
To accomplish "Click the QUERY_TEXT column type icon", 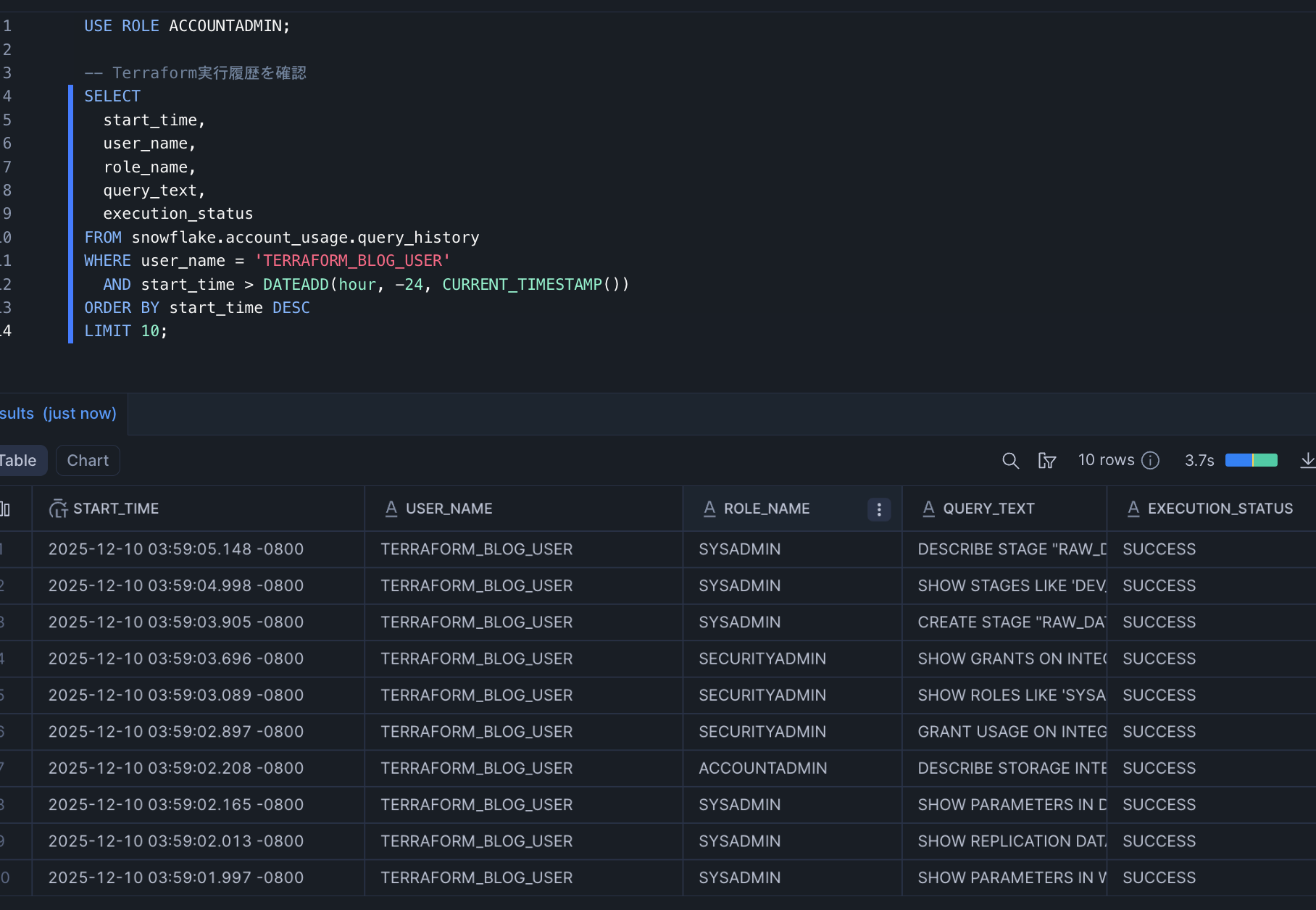I will pos(928,509).
